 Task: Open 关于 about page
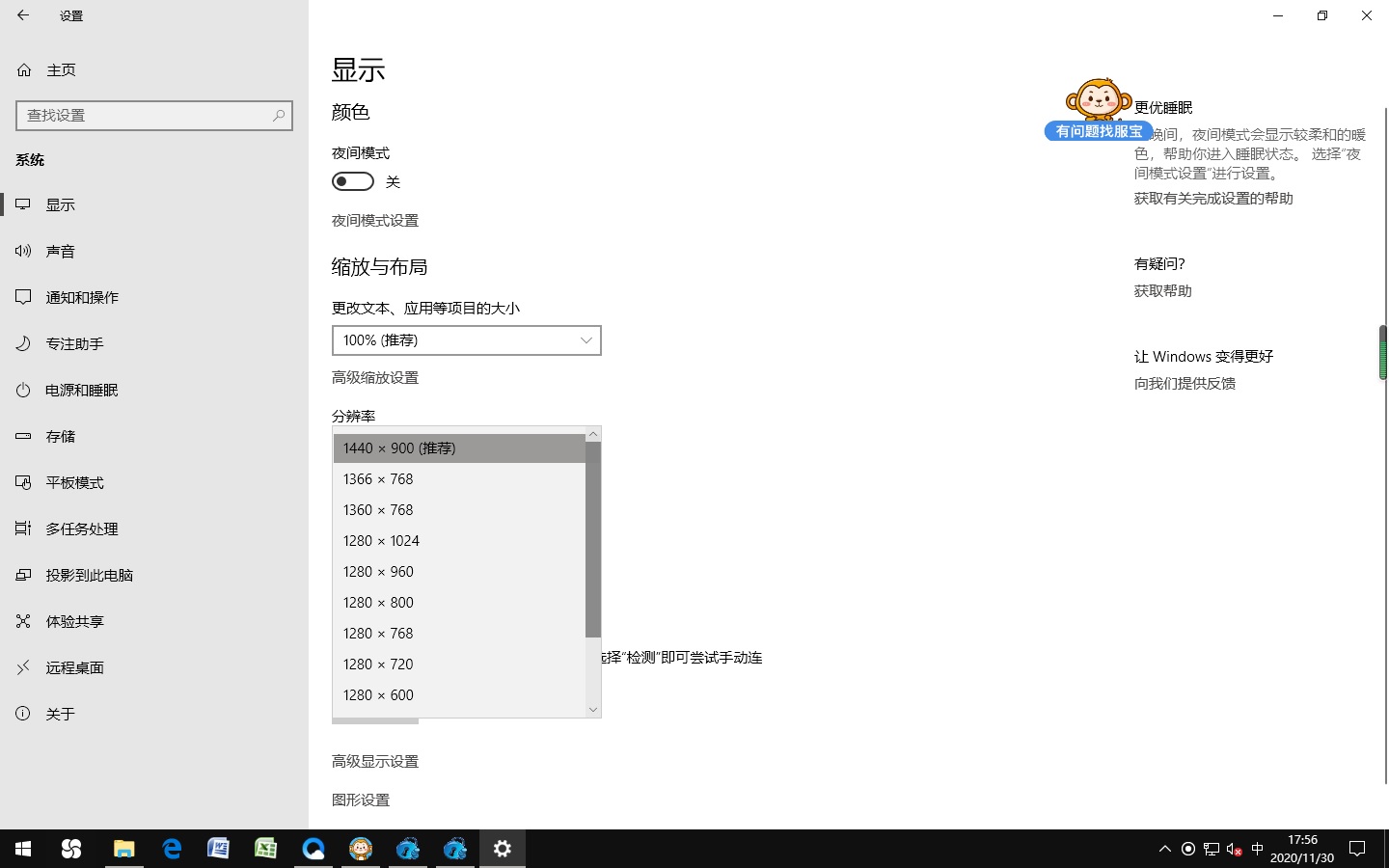tap(154, 714)
